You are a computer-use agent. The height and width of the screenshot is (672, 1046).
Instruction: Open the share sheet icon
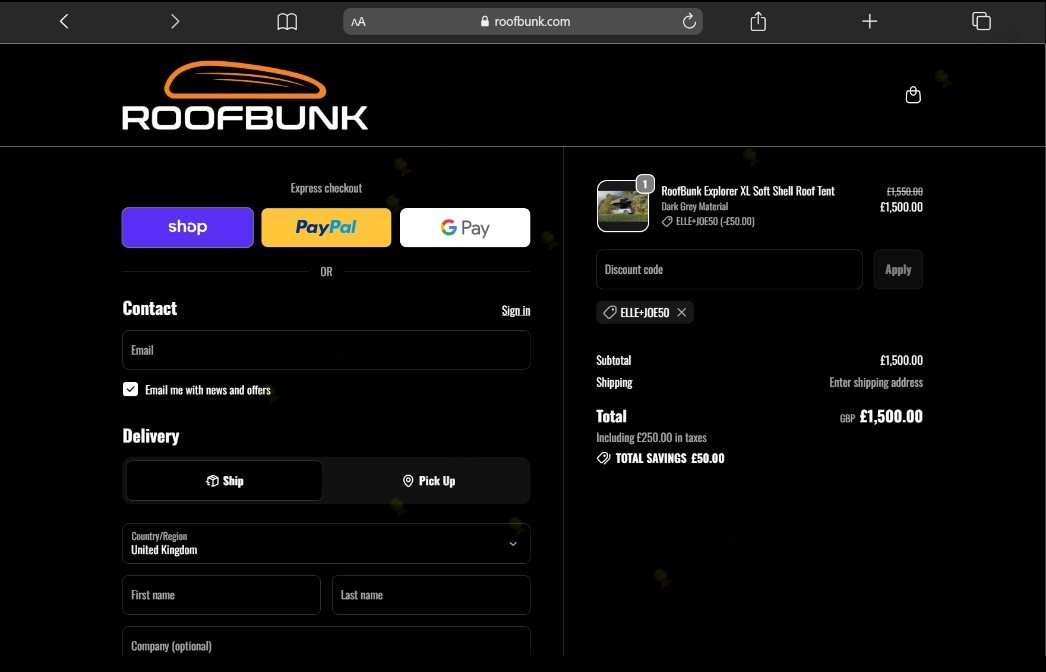(x=758, y=21)
